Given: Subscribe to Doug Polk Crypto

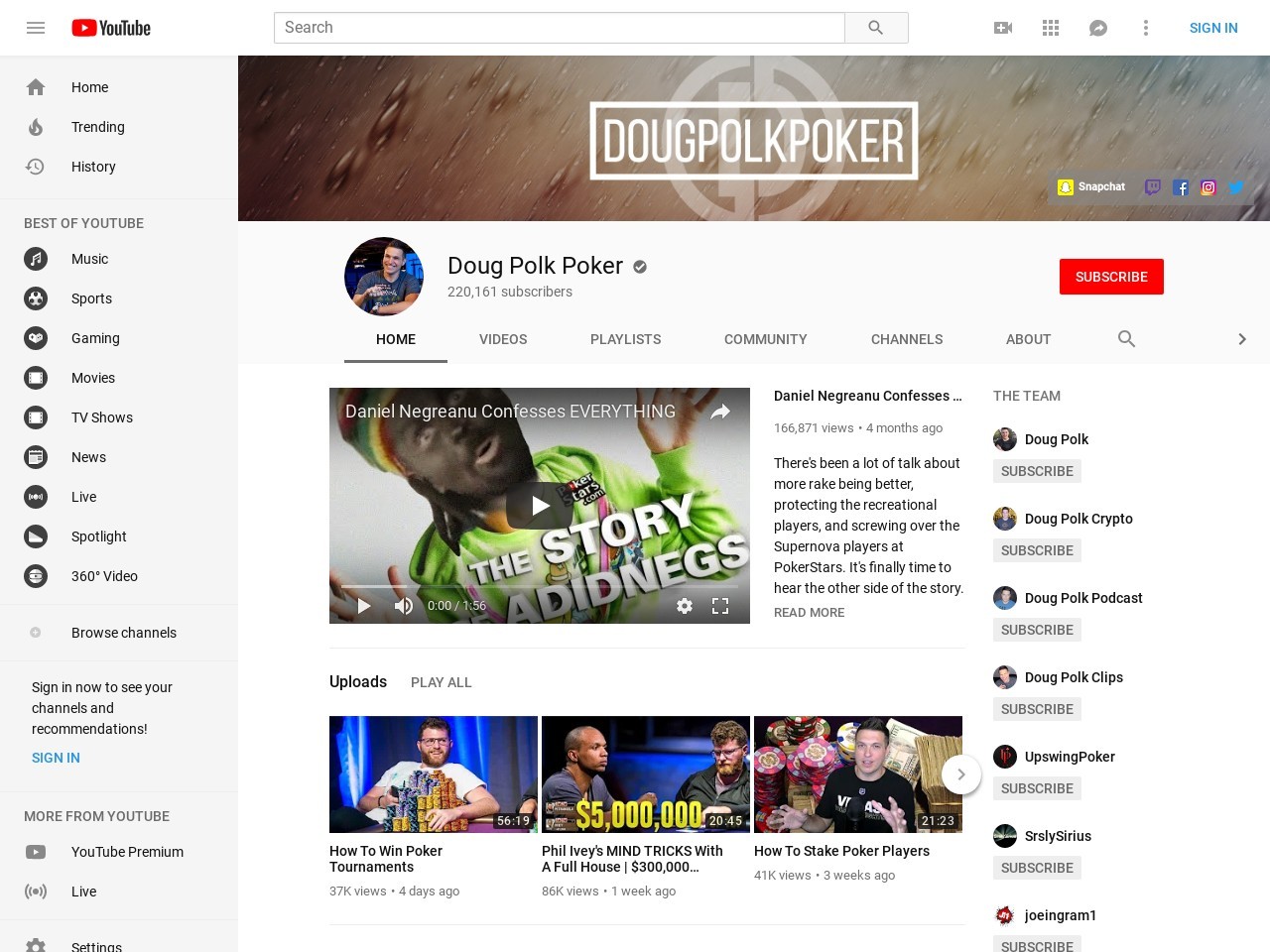Looking at the screenshot, I should [1037, 550].
